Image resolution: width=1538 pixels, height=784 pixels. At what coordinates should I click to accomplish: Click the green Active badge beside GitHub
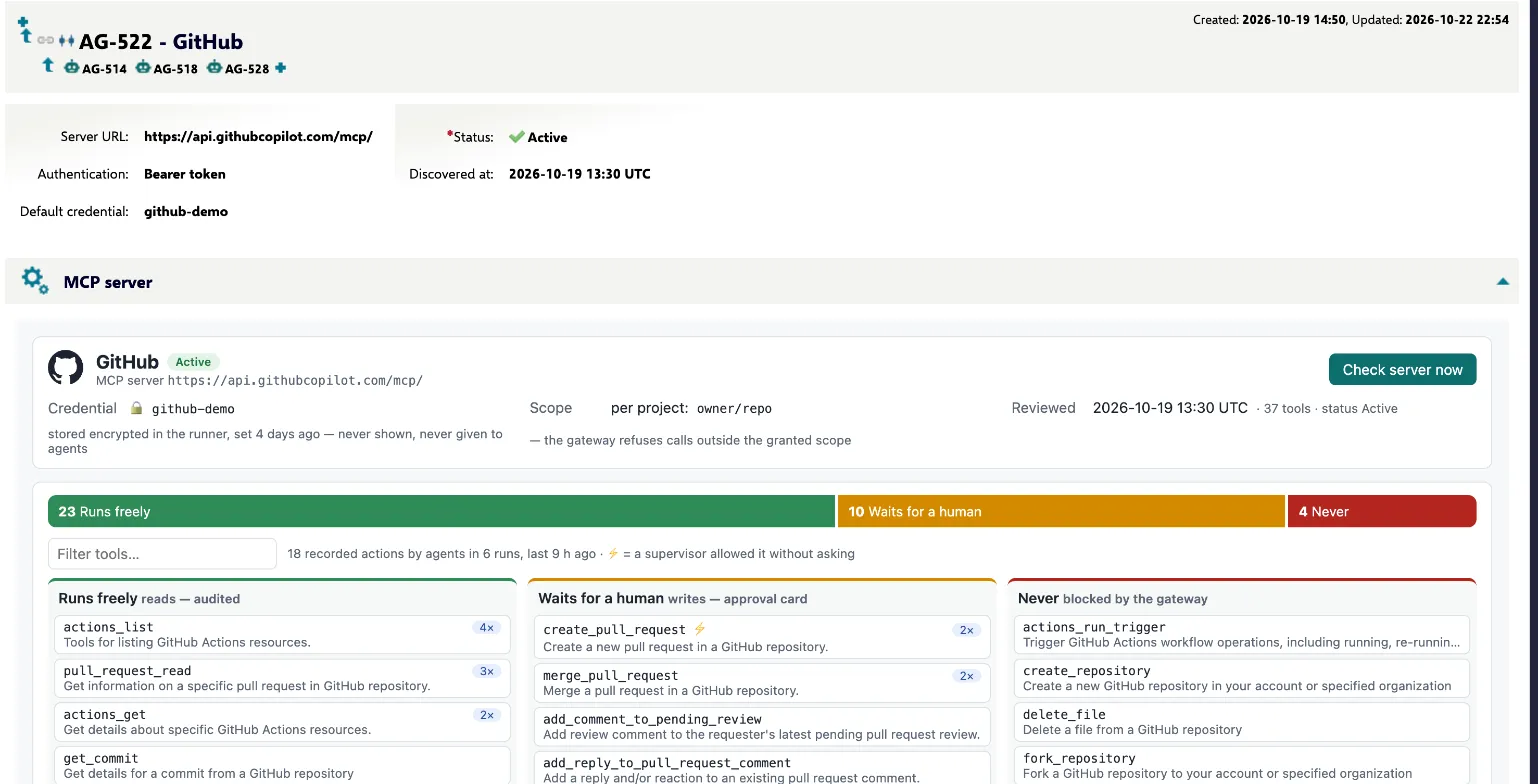[193, 362]
